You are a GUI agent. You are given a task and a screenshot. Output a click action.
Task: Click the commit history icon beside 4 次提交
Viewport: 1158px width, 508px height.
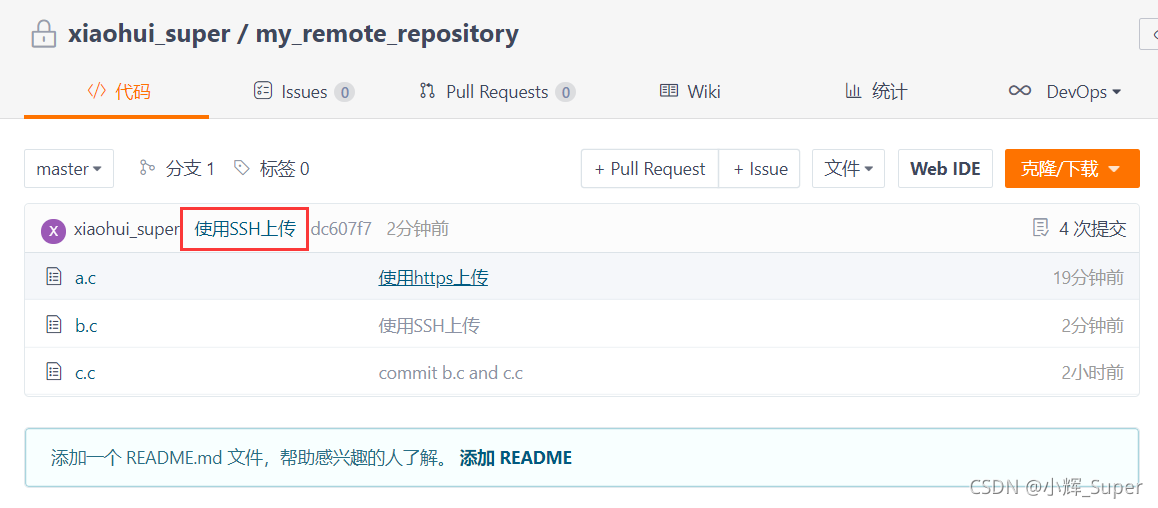[1040, 228]
